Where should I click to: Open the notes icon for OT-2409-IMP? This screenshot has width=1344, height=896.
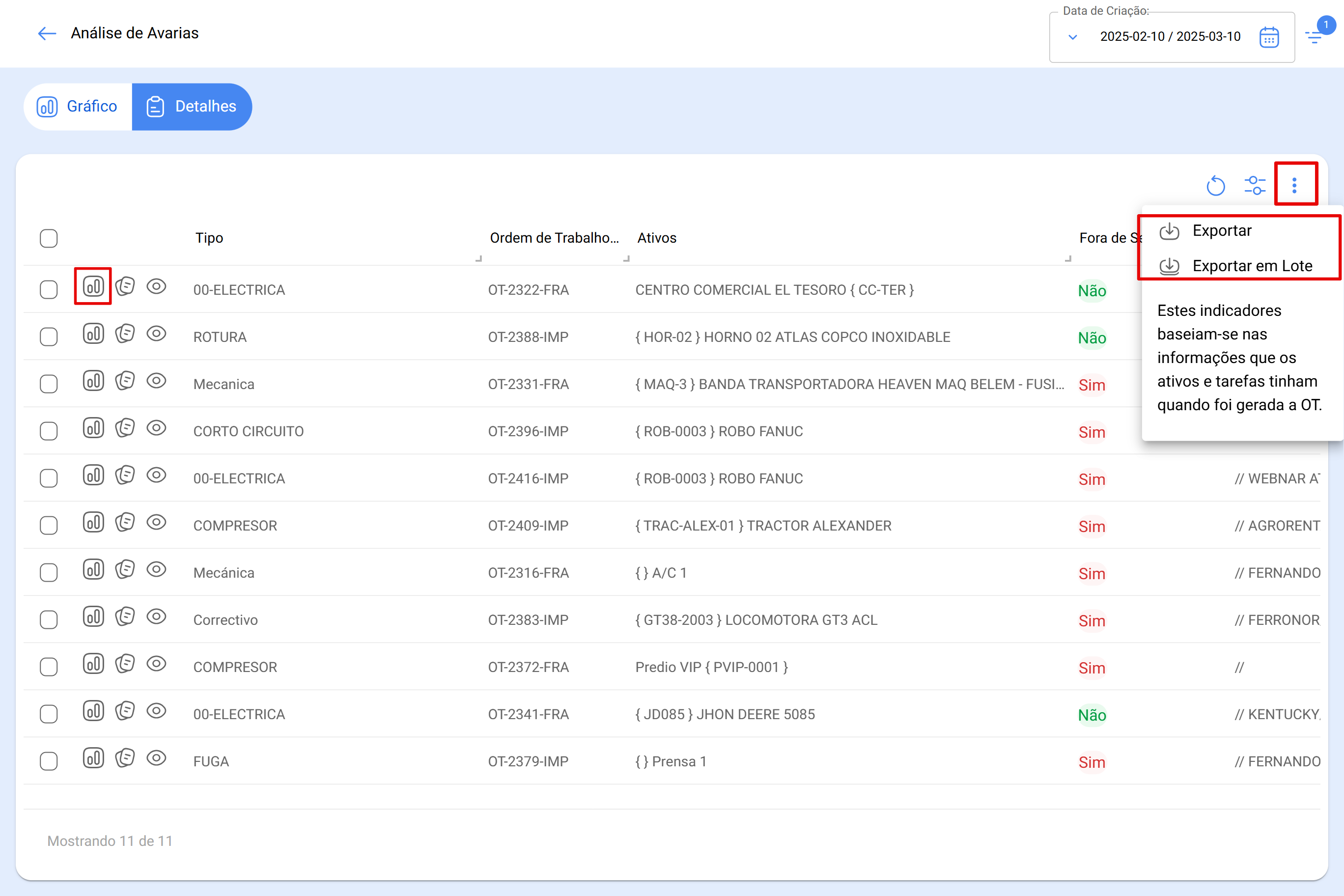pos(125,522)
